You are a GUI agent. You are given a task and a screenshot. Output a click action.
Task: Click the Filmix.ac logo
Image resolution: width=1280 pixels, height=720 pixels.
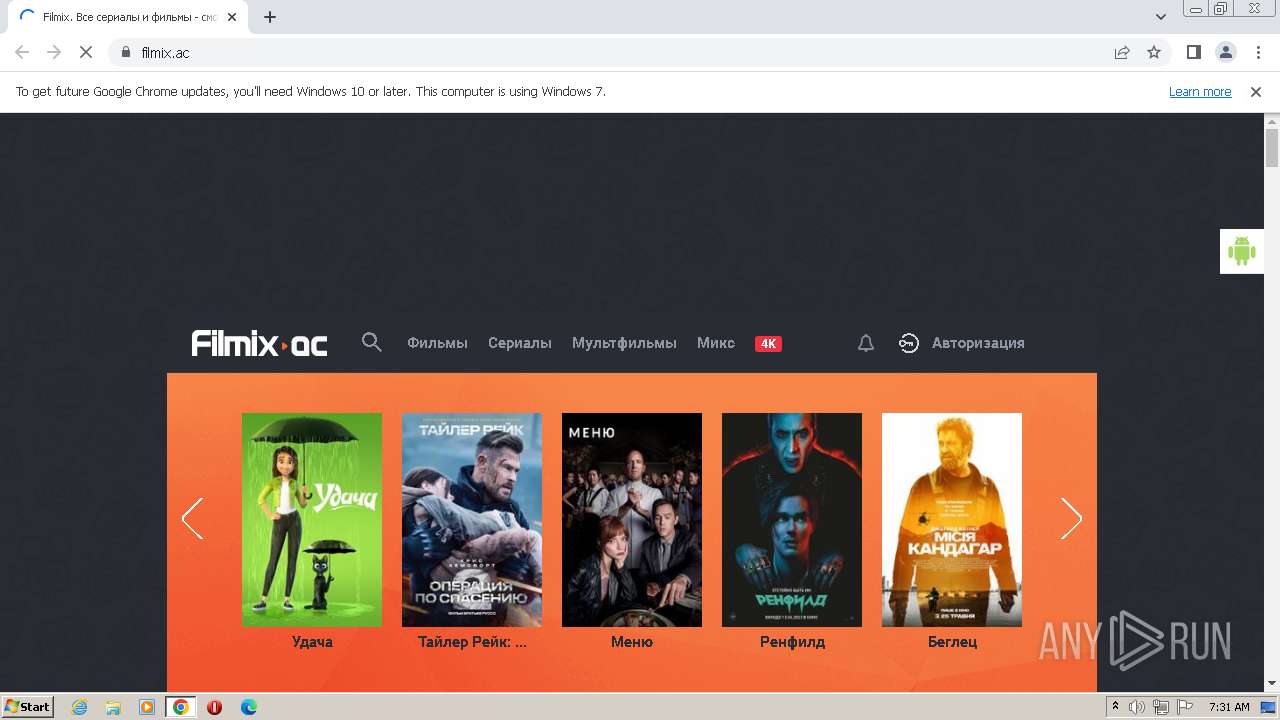pos(260,343)
